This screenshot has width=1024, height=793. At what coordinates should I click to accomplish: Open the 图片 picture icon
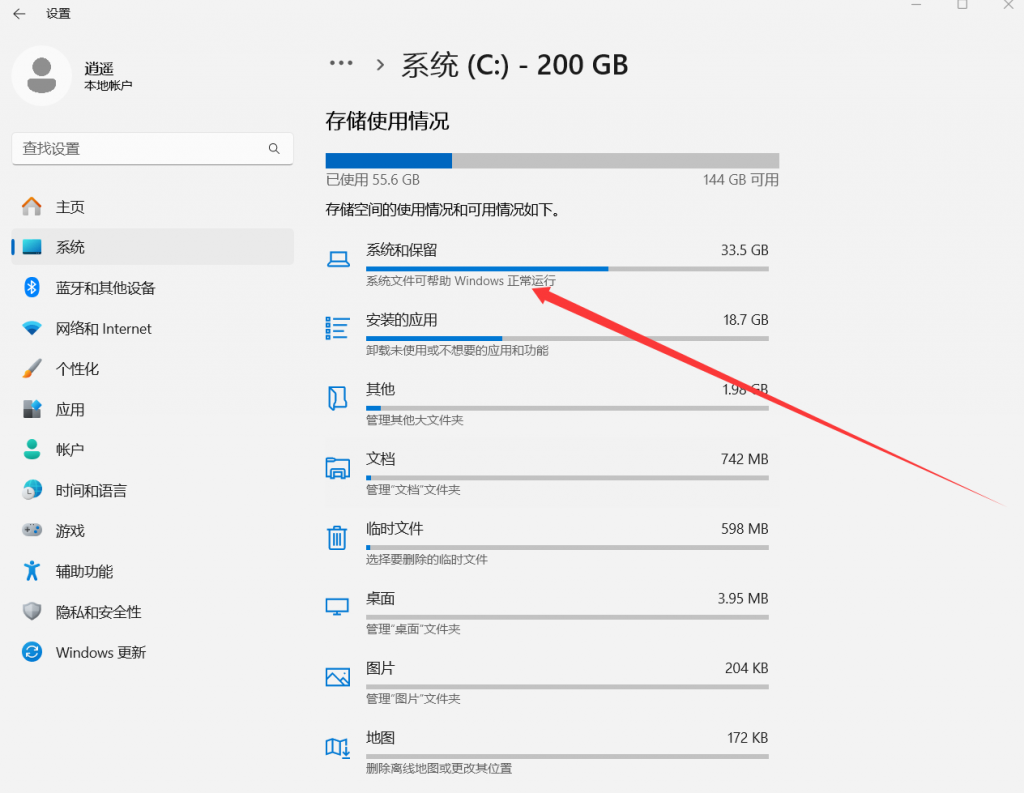coord(337,677)
